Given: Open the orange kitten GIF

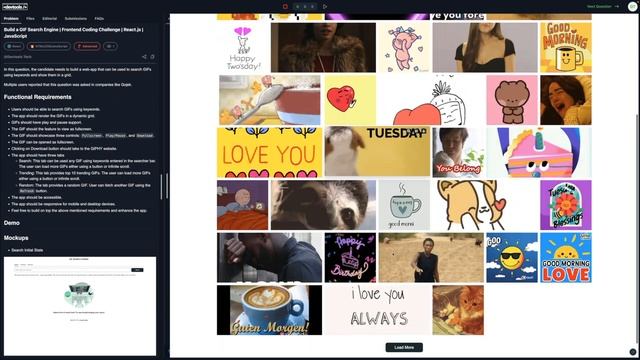Looking at the screenshot, I should 458,310.
